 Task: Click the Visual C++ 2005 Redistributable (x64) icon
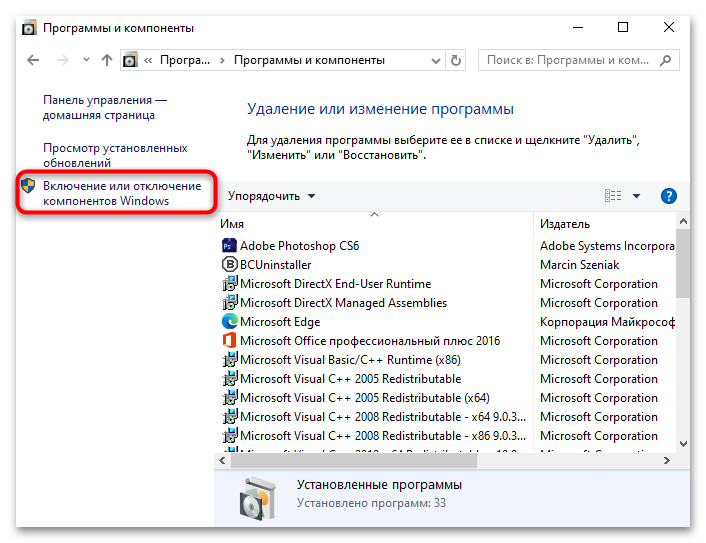tap(230, 398)
